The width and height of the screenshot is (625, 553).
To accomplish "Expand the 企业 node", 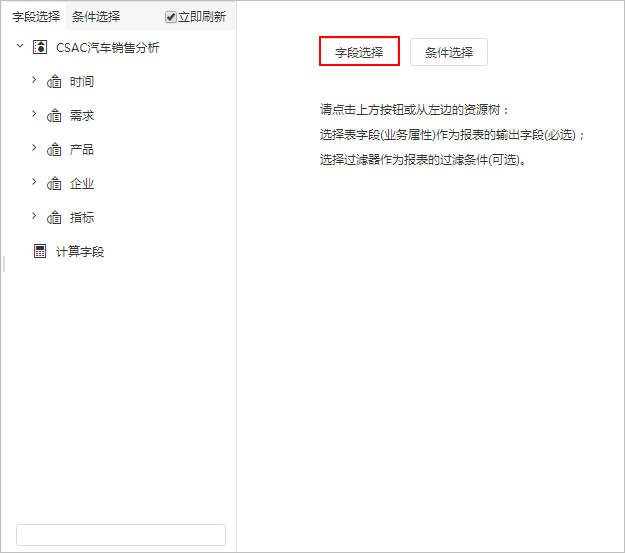I will [x=34, y=182].
